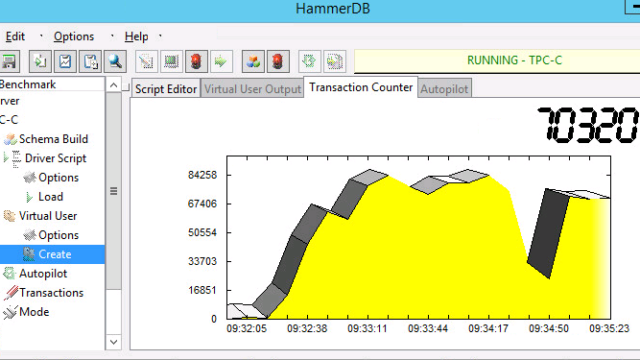
Task: Click the 09:33:44 time axis label
Action: pos(428,329)
